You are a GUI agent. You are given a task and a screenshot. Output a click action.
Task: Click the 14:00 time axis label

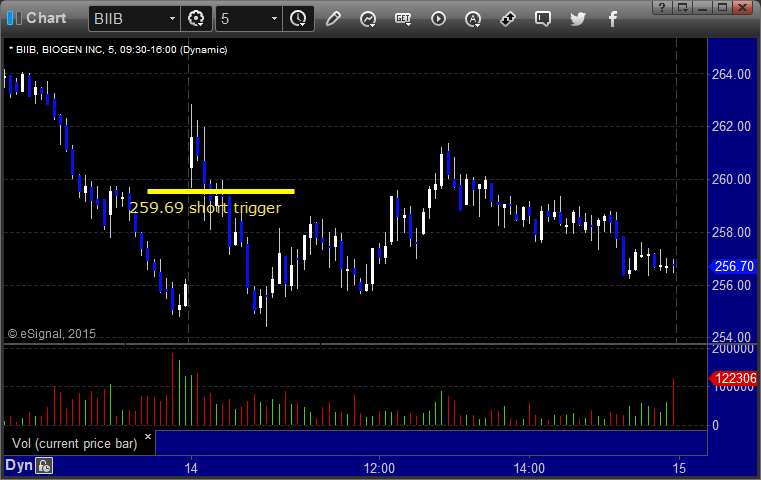[x=529, y=468]
